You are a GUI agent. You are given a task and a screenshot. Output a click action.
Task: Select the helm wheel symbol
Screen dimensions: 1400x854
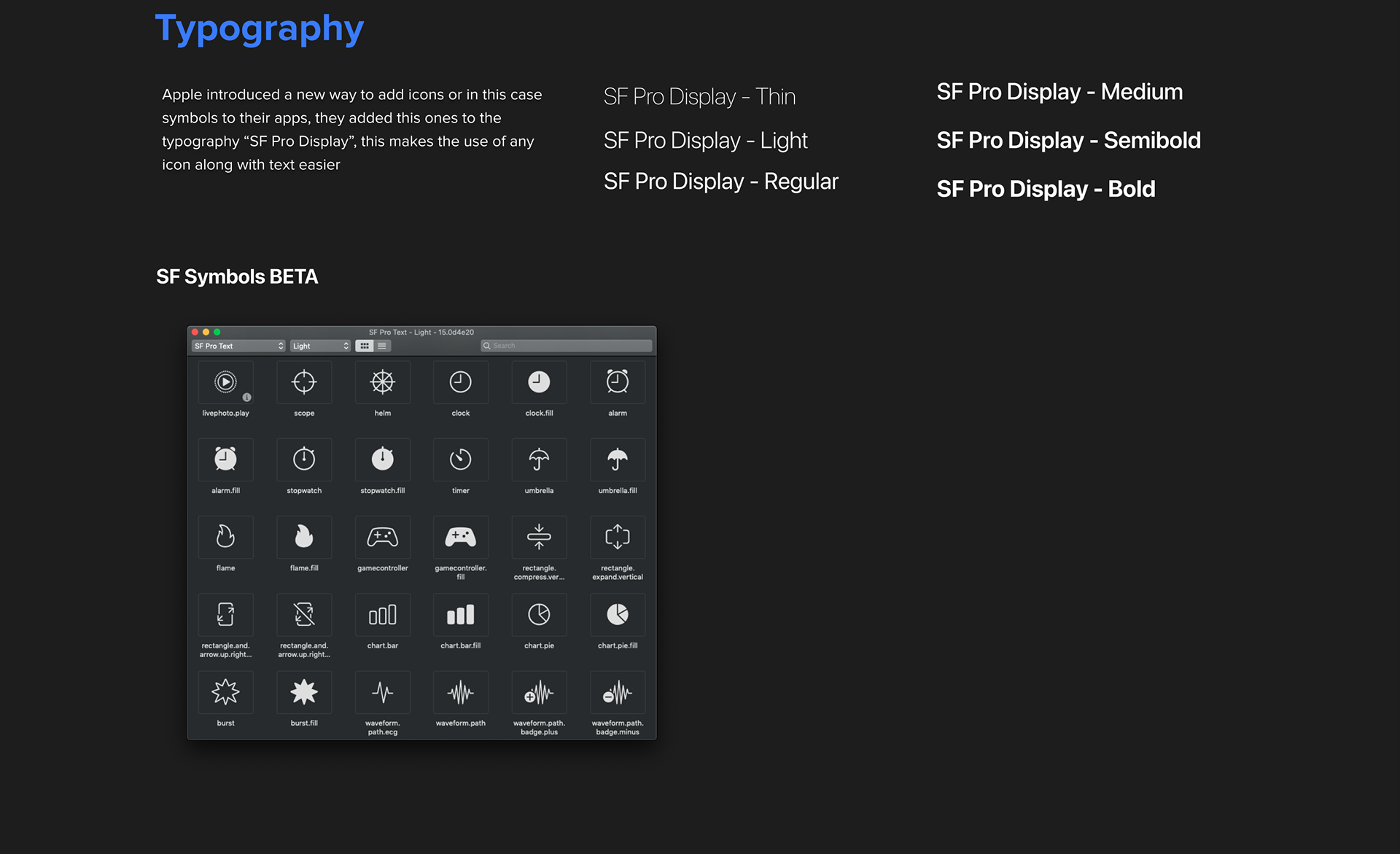pyautogui.click(x=382, y=382)
